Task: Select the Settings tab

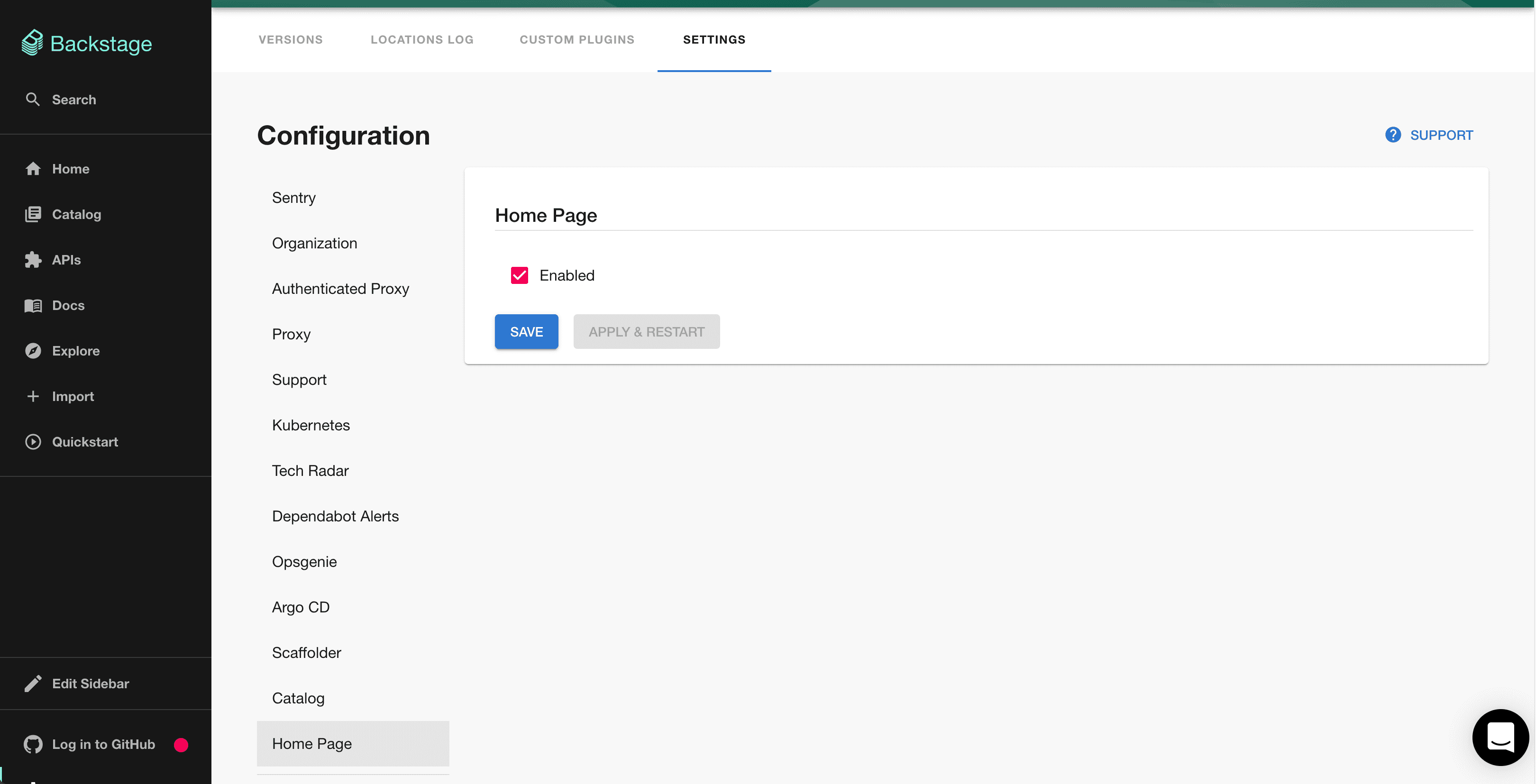Action: coord(714,39)
